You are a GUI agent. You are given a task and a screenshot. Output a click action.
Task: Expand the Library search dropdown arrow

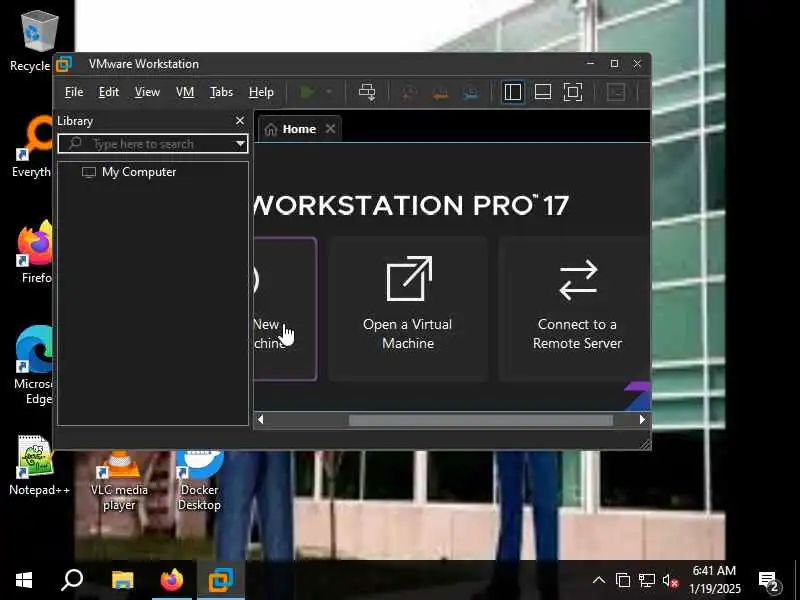pyautogui.click(x=240, y=144)
